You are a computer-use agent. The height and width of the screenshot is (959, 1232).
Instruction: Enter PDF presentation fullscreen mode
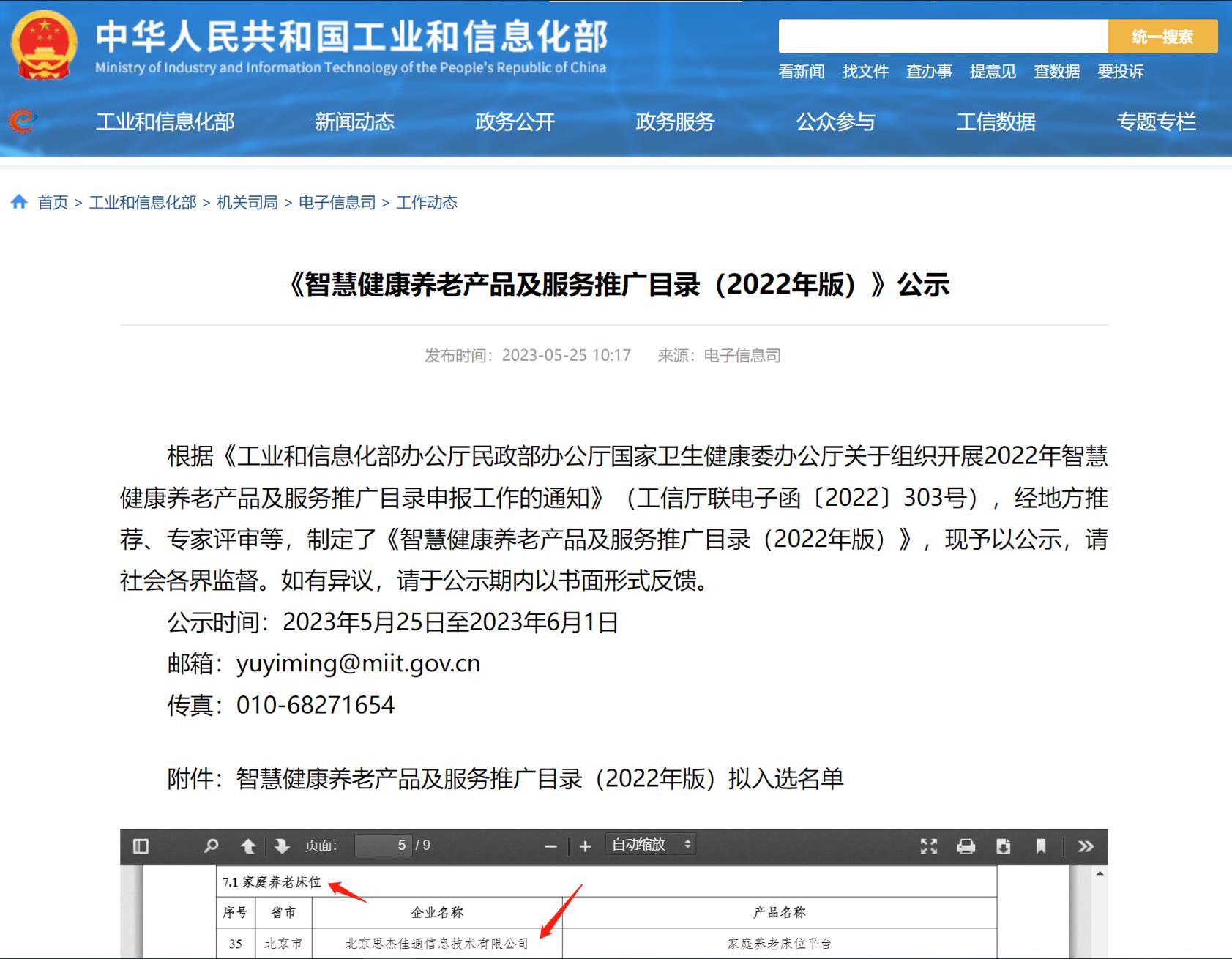click(x=929, y=846)
